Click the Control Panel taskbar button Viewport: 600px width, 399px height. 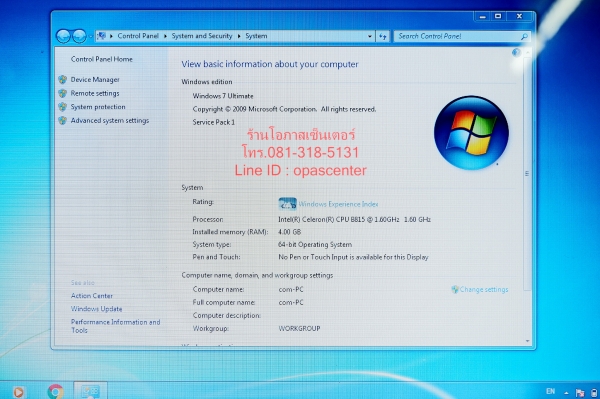click(x=90, y=391)
